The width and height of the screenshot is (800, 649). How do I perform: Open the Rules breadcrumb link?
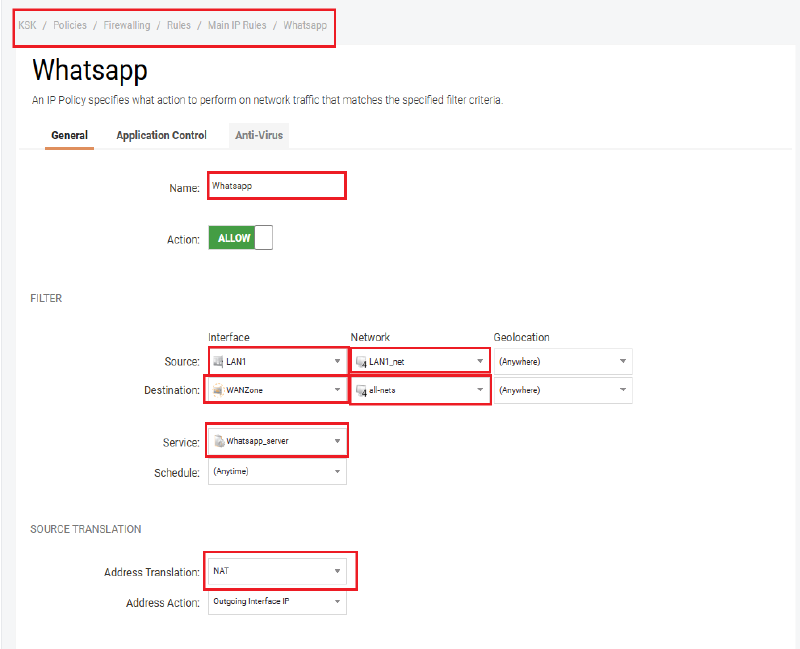[179, 25]
